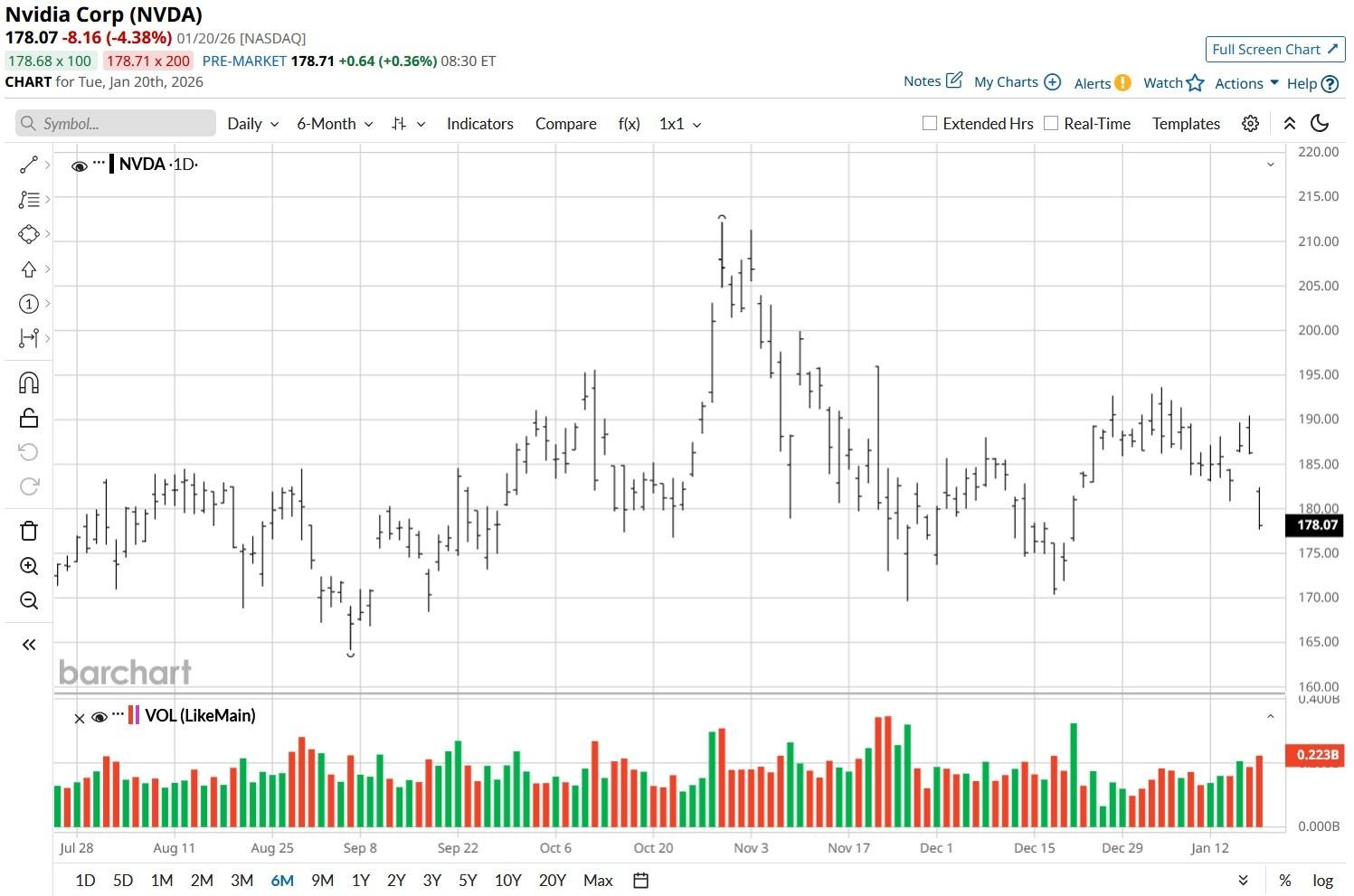
Task: Open the Fibonacci and text annotation tools
Action: [x=28, y=200]
